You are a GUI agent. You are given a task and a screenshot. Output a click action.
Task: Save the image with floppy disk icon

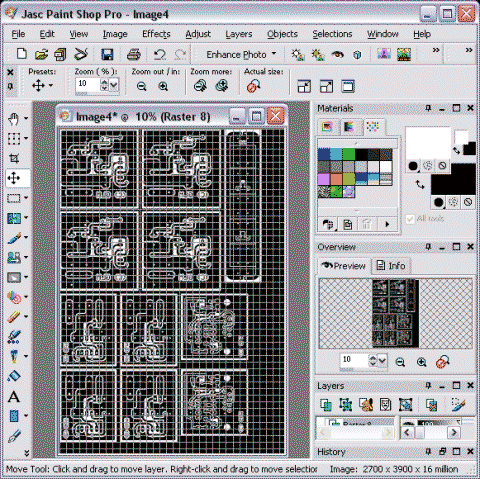[107, 54]
